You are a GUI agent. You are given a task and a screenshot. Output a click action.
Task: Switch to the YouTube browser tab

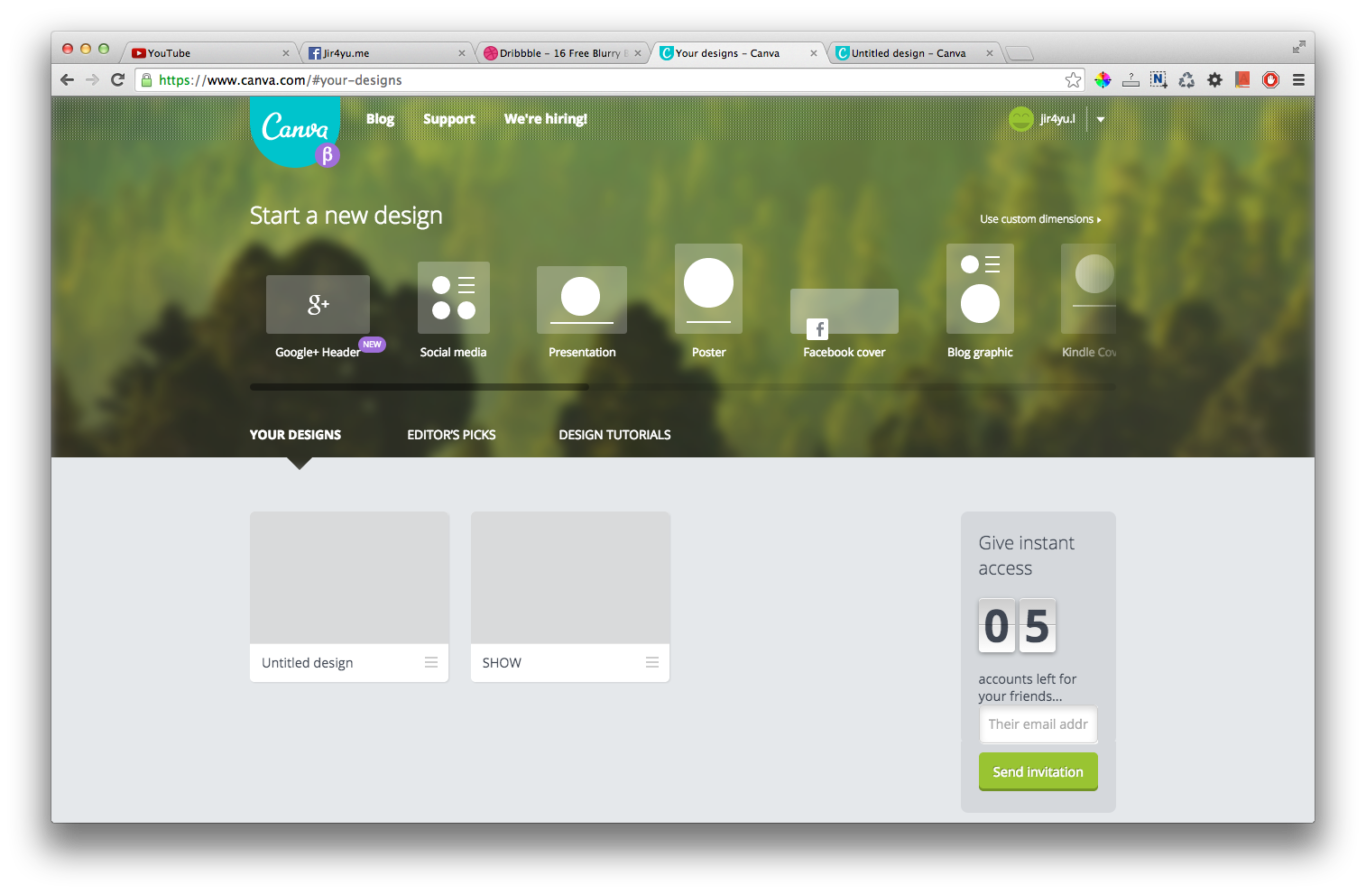click(209, 53)
